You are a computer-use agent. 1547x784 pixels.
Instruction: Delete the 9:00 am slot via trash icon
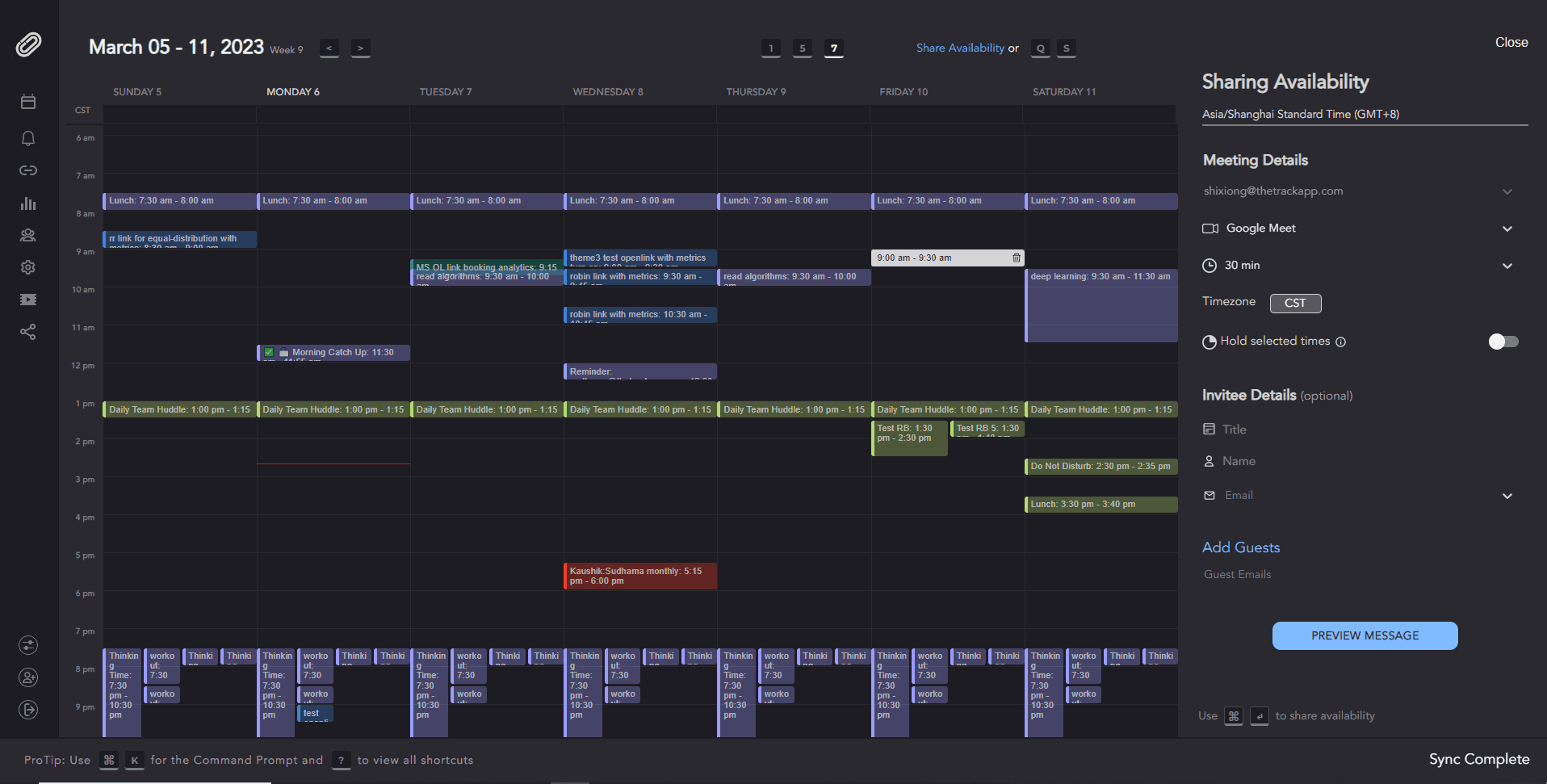coord(1017,258)
